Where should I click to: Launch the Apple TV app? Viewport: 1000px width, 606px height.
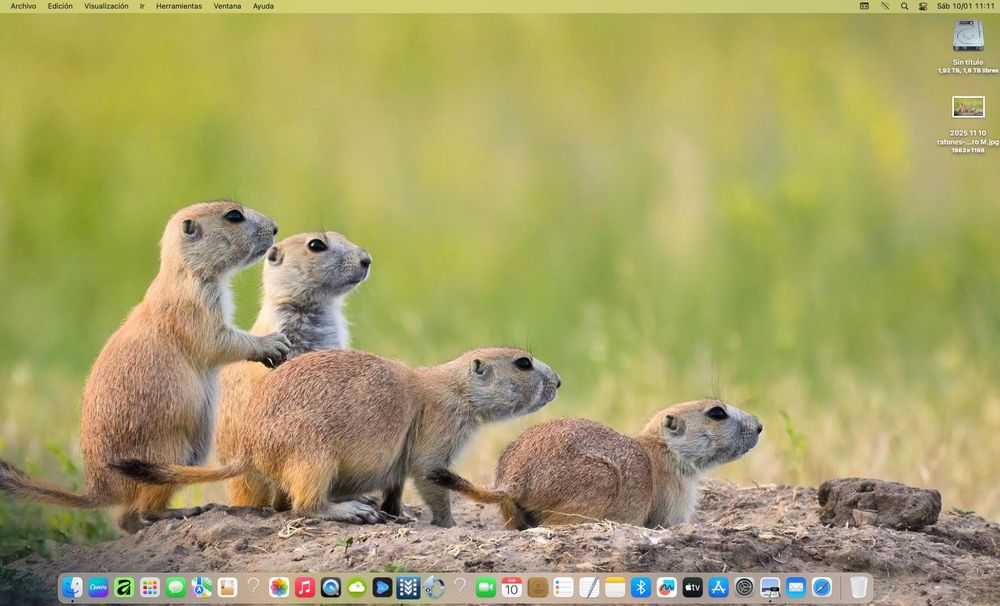(692, 587)
